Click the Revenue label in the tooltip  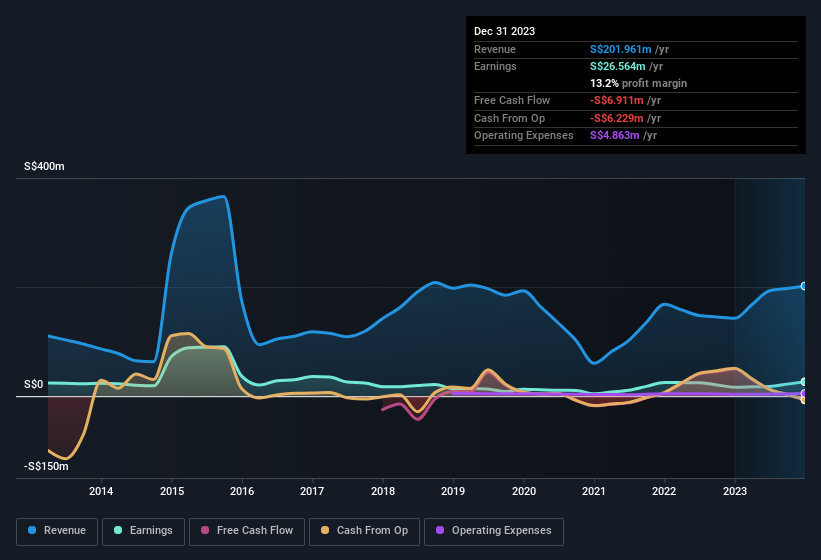click(495, 49)
